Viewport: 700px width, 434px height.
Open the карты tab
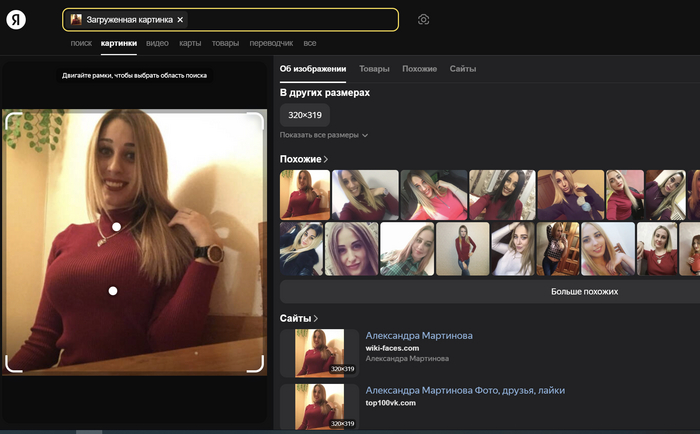point(190,43)
